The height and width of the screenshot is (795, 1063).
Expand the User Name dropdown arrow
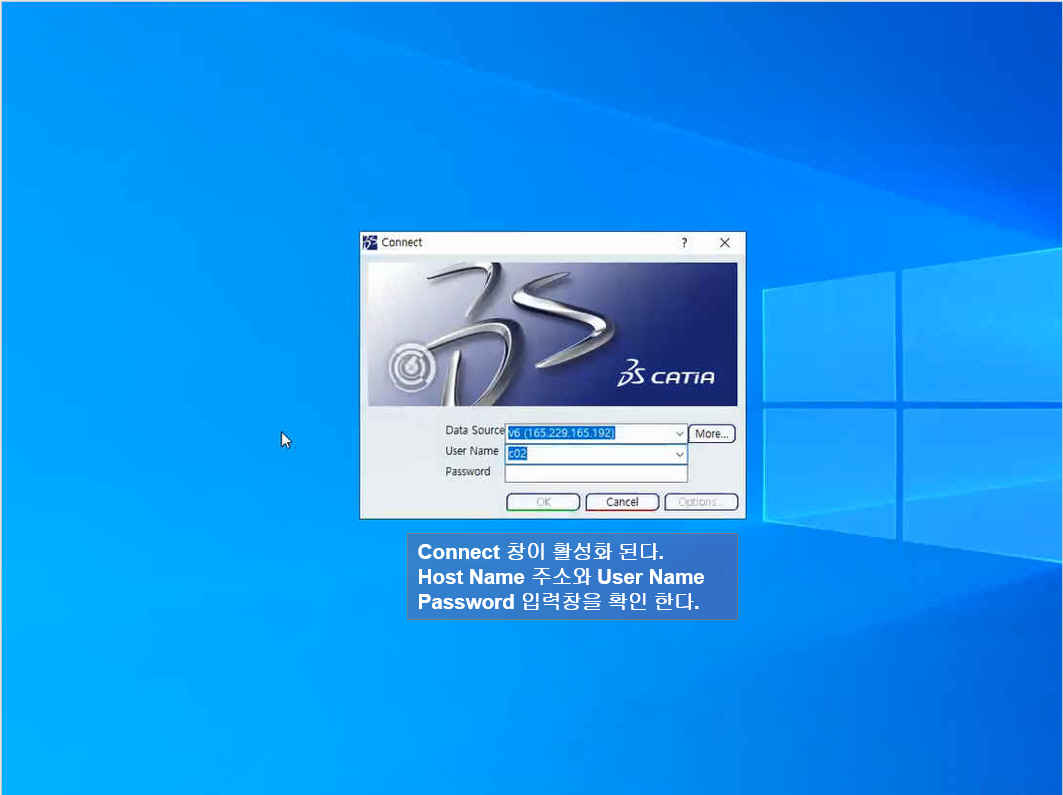pos(679,454)
